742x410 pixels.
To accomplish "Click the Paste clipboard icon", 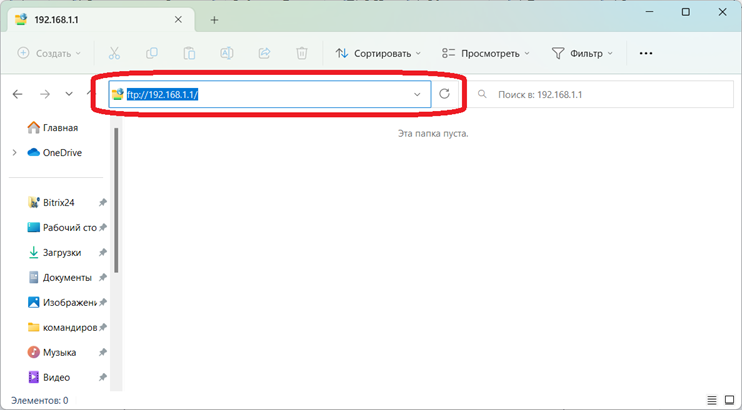I will click(190, 53).
